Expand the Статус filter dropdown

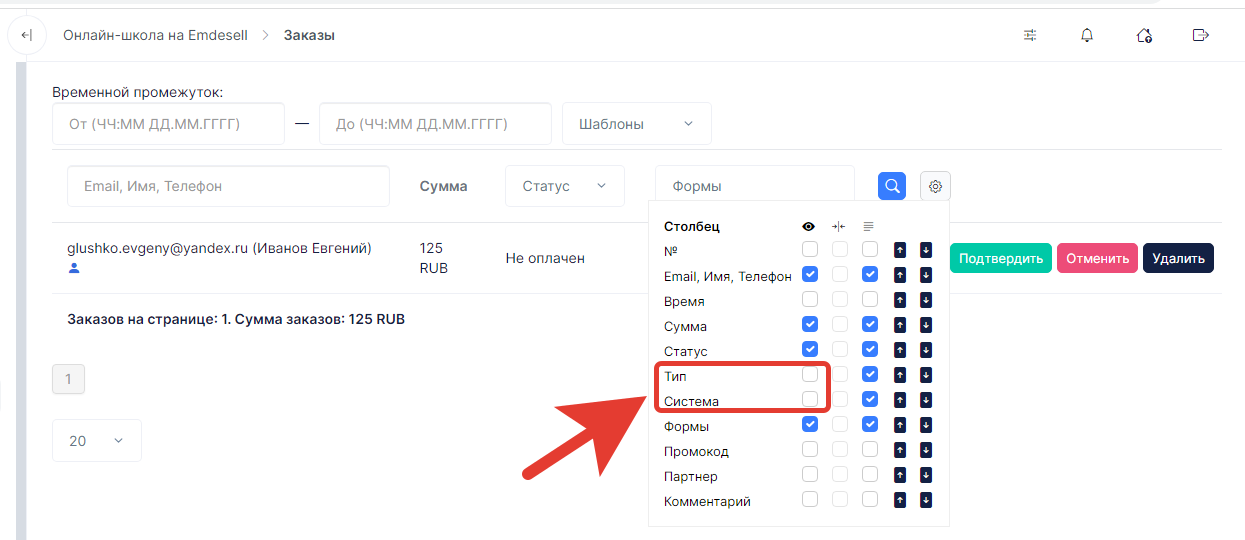(565, 186)
